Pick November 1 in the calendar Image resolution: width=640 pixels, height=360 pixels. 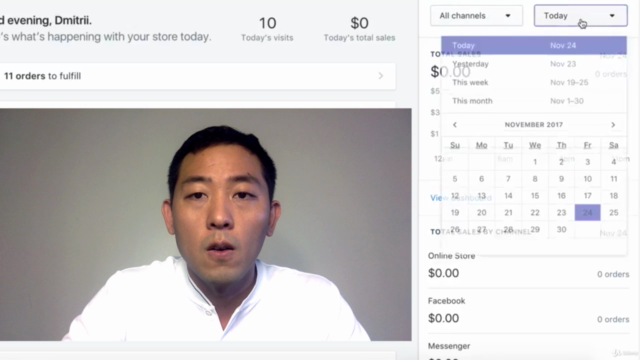pos(535,162)
